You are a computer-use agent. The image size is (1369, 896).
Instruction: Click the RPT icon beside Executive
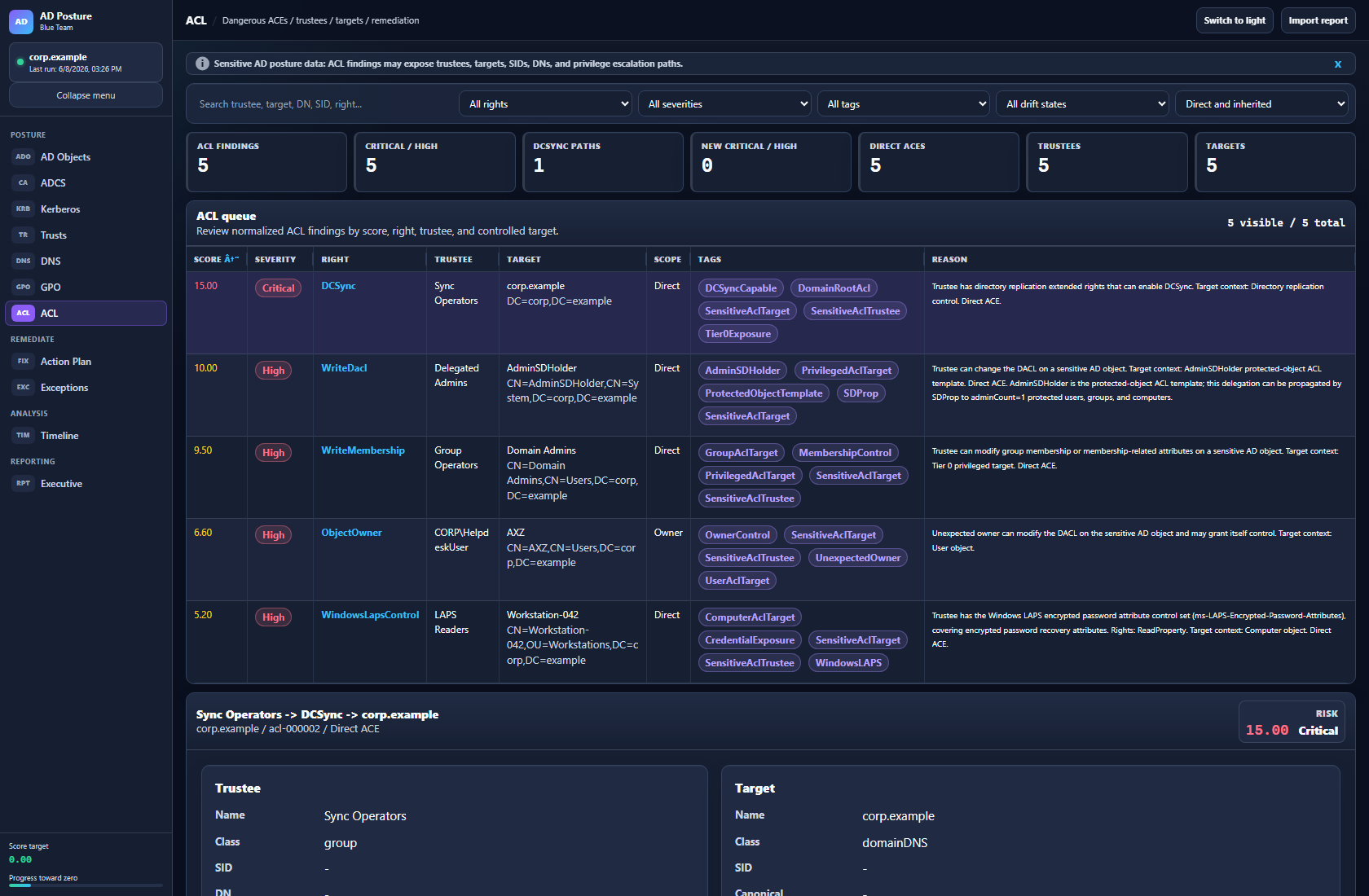23,484
